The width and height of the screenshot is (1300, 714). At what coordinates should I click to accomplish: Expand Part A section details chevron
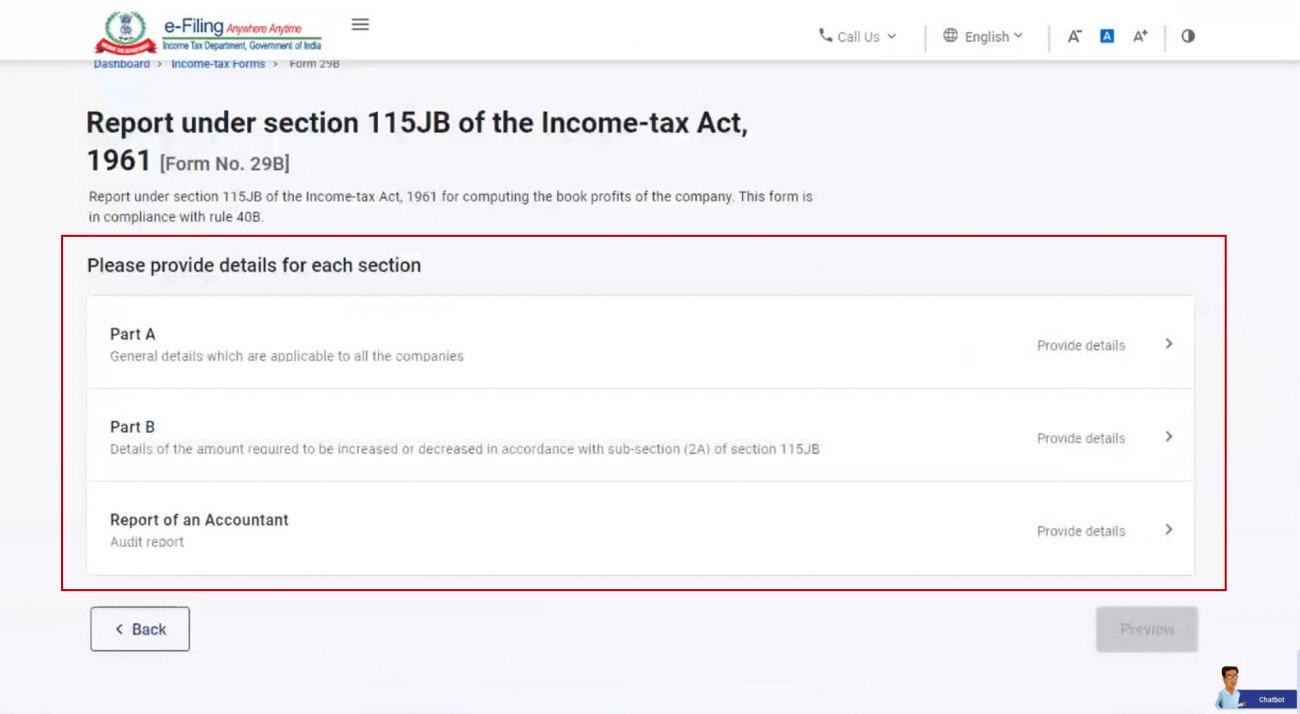click(1168, 344)
